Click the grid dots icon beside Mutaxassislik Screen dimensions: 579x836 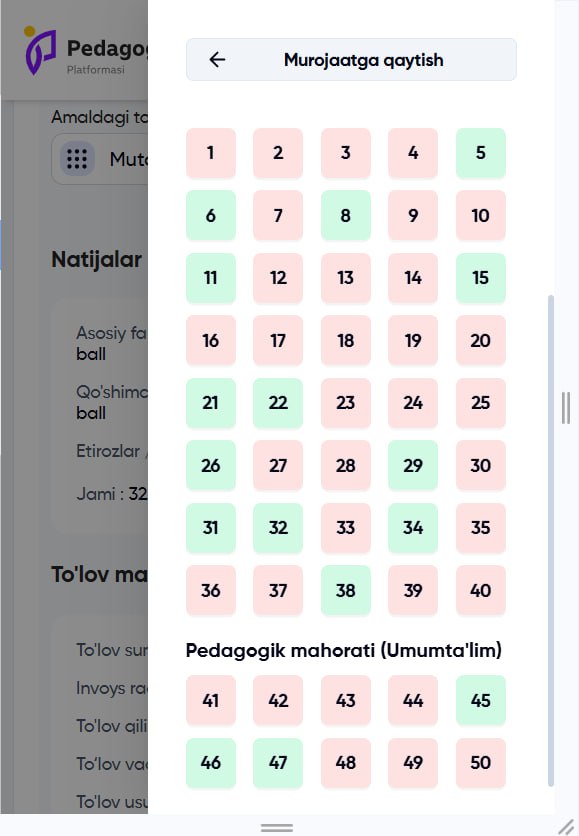pyautogui.click(x=77, y=159)
